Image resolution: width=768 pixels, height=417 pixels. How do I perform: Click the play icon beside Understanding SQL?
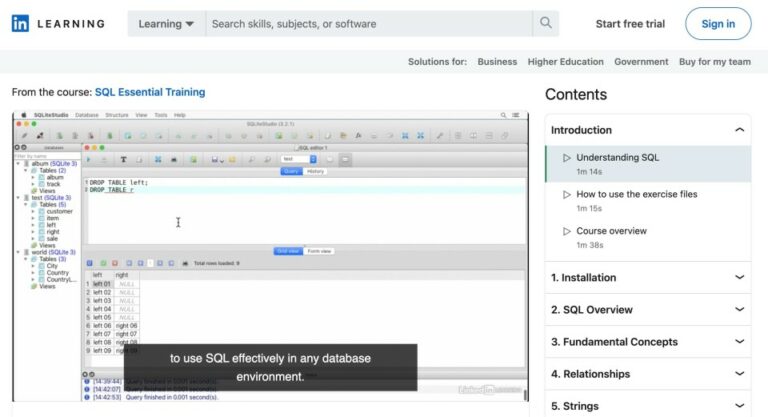[x=567, y=158]
